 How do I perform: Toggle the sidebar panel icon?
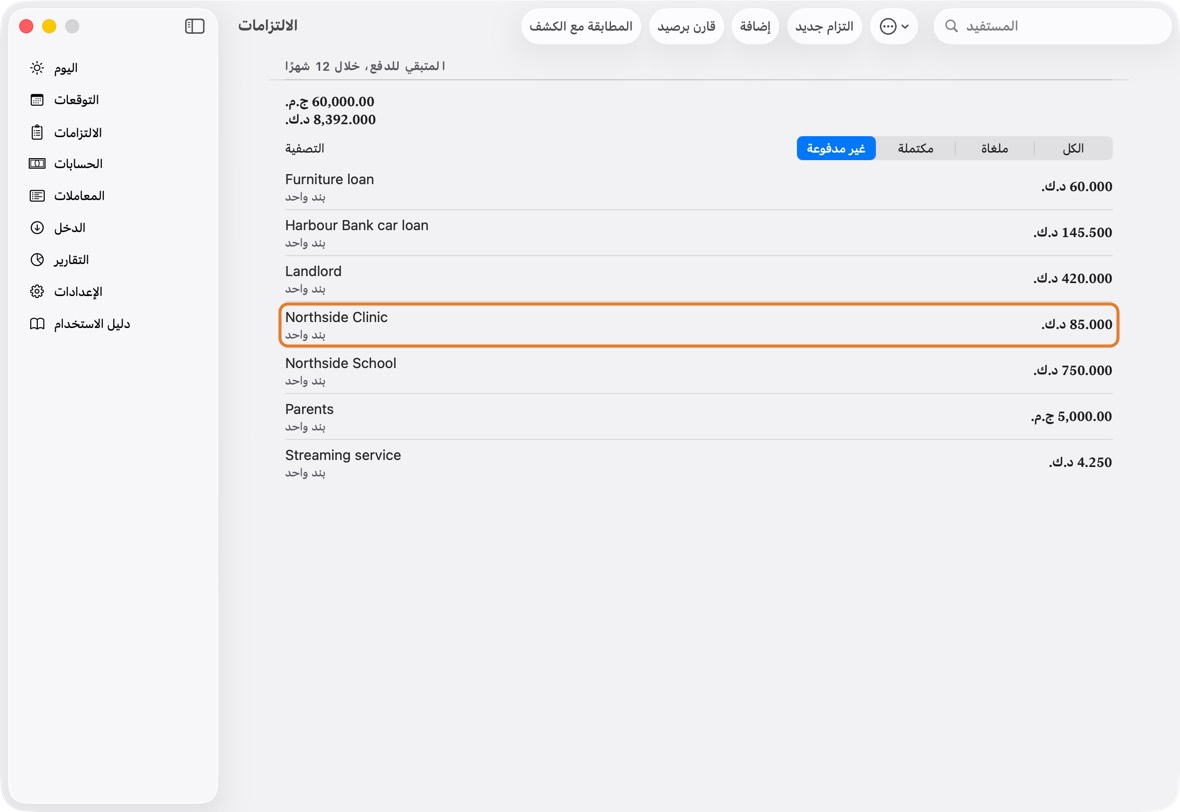pyautogui.click(x=194, y=26)
